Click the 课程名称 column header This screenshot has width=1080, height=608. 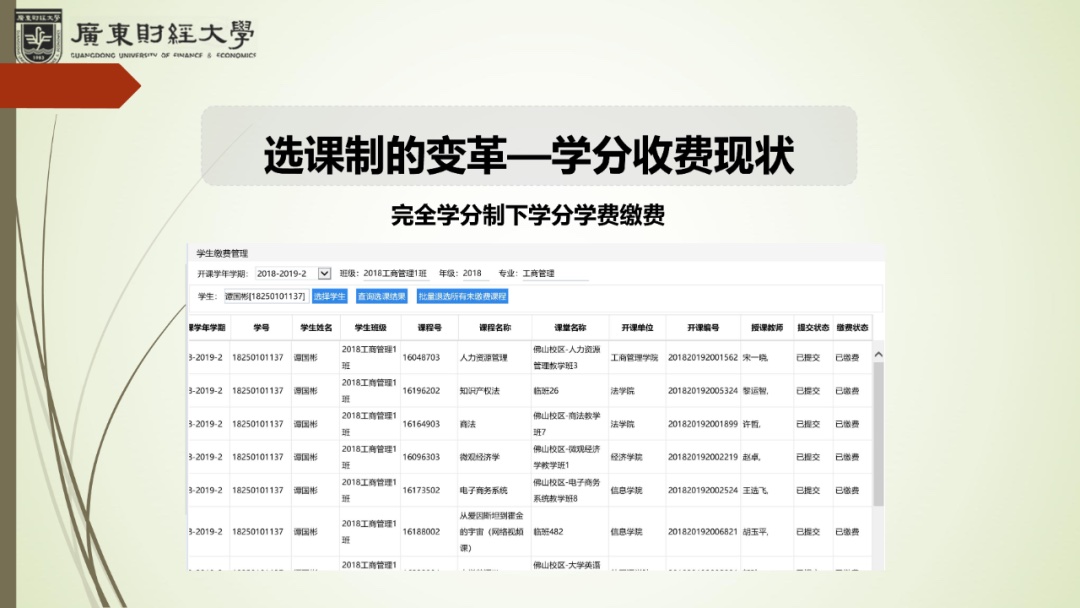[x=494, y=327]
